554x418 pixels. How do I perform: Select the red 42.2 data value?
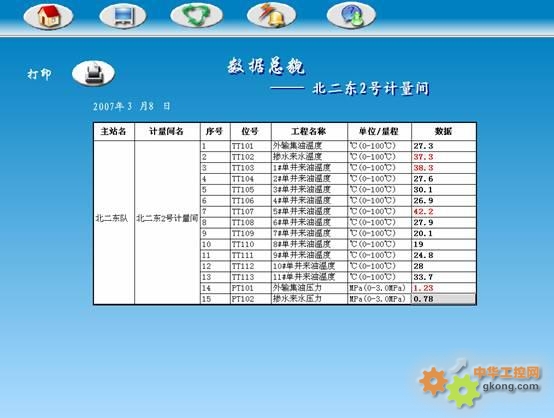click(x=424, y=212)
